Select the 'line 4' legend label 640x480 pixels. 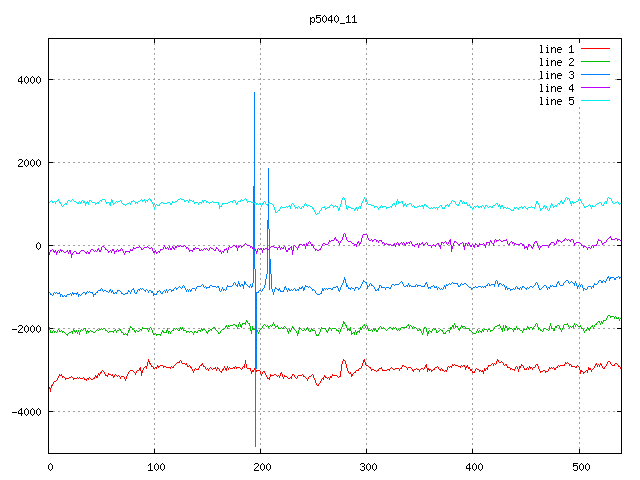pos(556,89)
